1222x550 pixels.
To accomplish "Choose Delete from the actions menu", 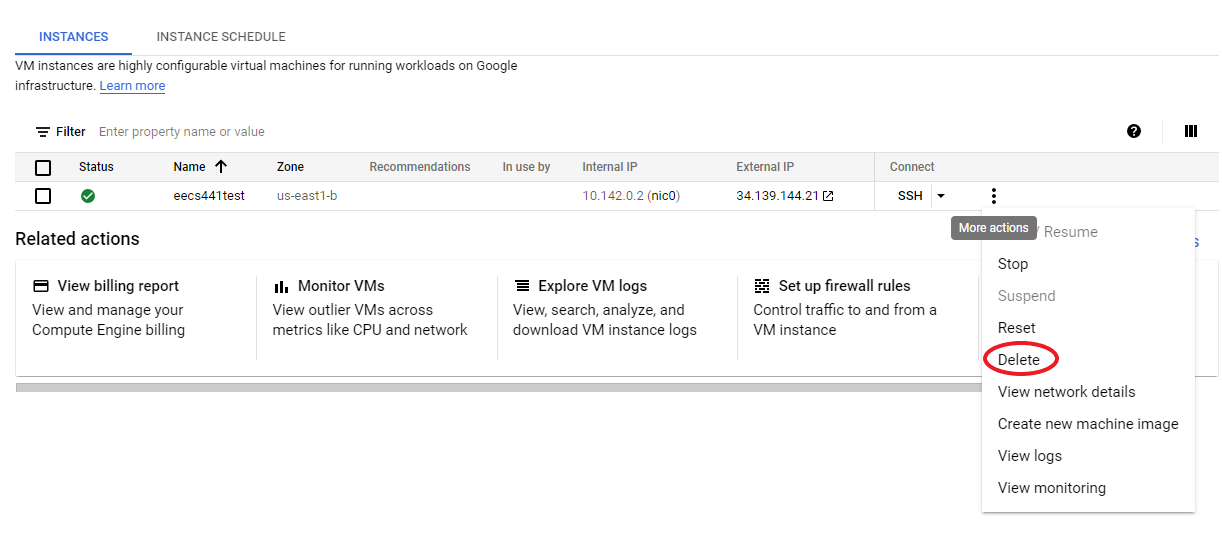I will point(1019,360).
